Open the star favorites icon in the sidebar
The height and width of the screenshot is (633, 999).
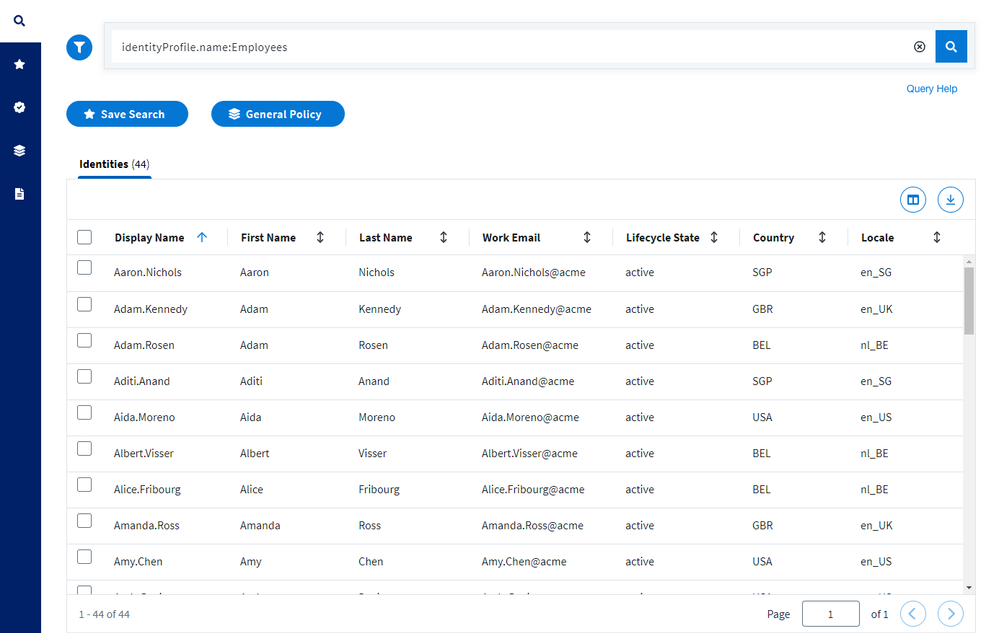point(19,64)
